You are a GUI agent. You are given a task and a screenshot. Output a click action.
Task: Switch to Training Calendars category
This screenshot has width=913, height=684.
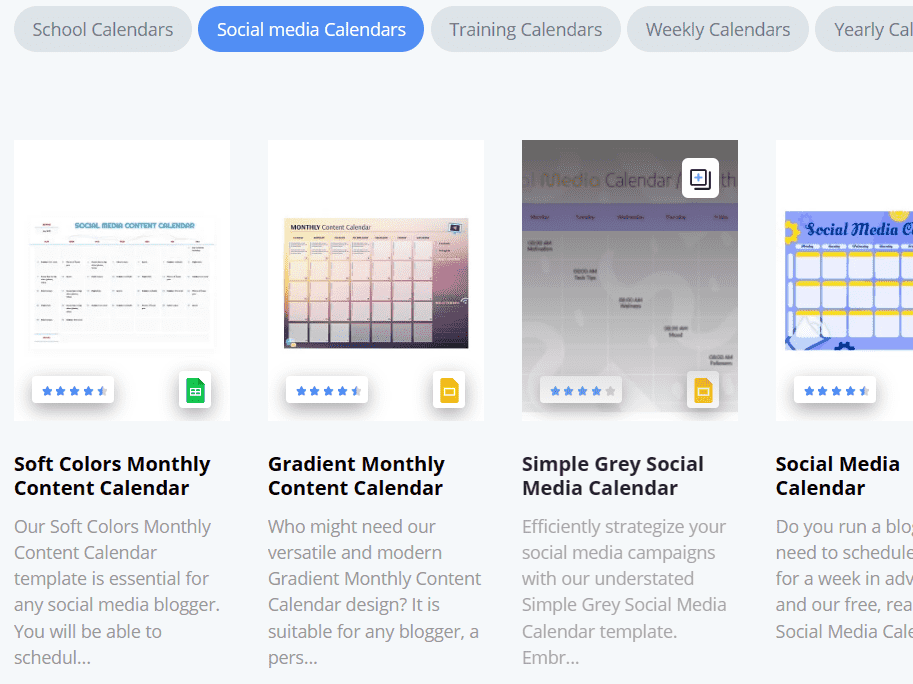(525, 29)
